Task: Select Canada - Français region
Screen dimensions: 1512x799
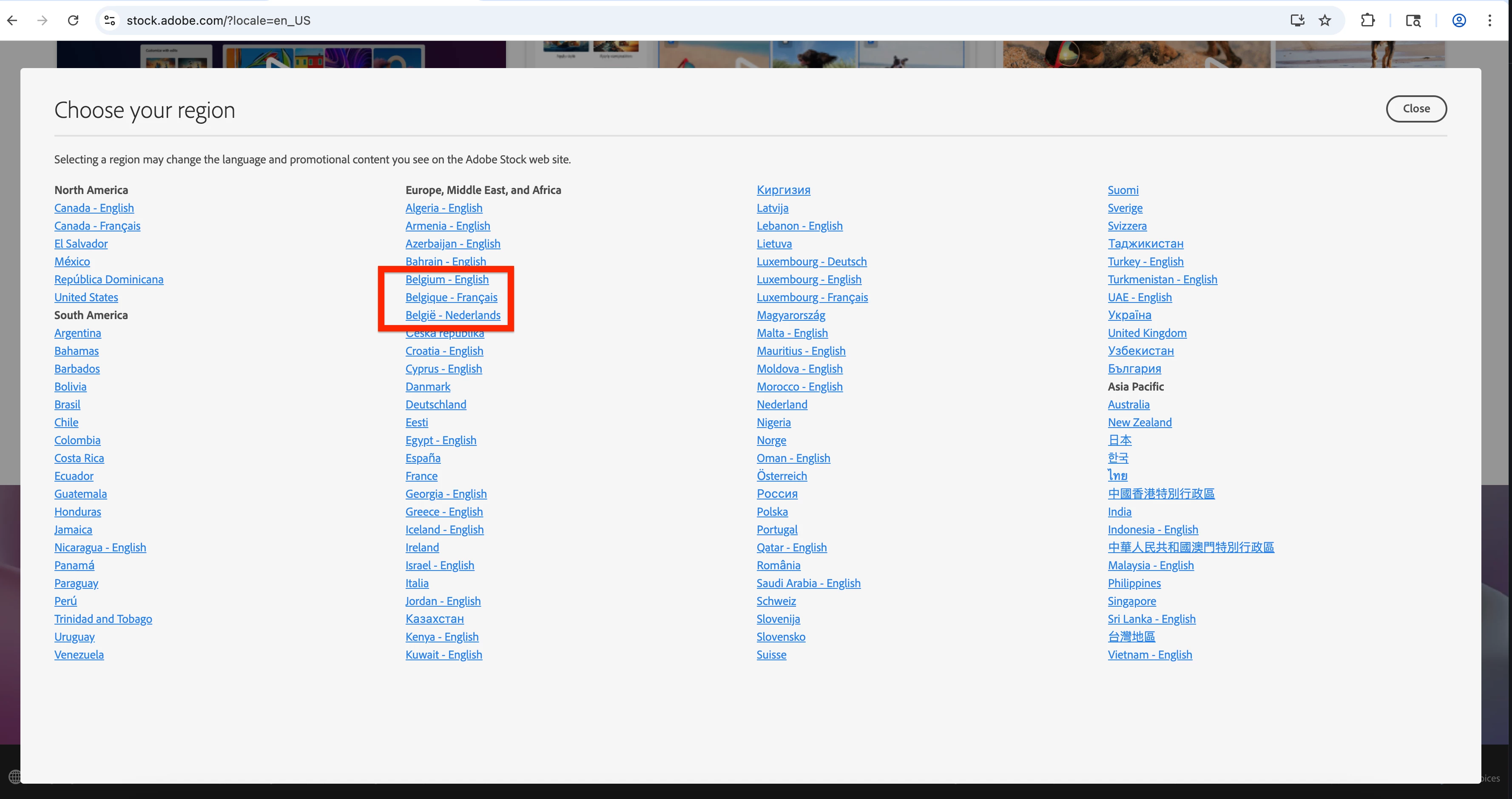Action: tap(97, 225)
